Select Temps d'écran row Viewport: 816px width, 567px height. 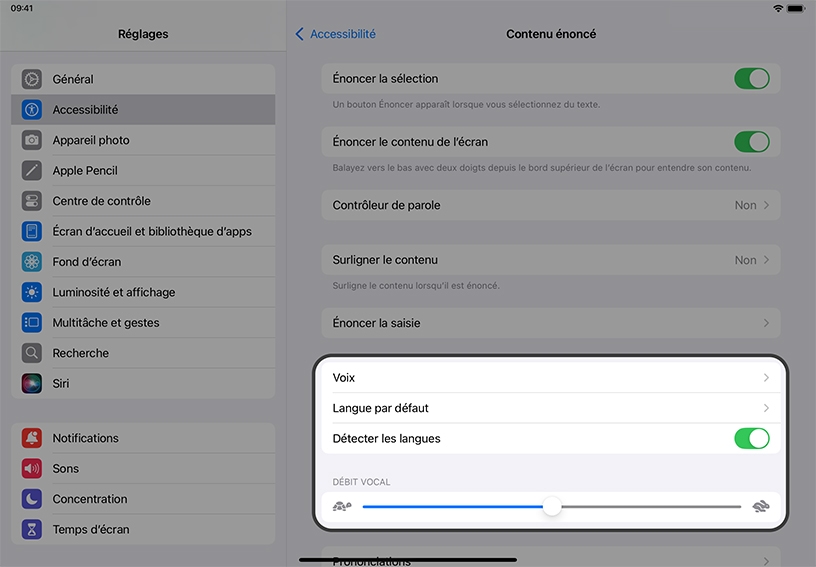[143, 529]
